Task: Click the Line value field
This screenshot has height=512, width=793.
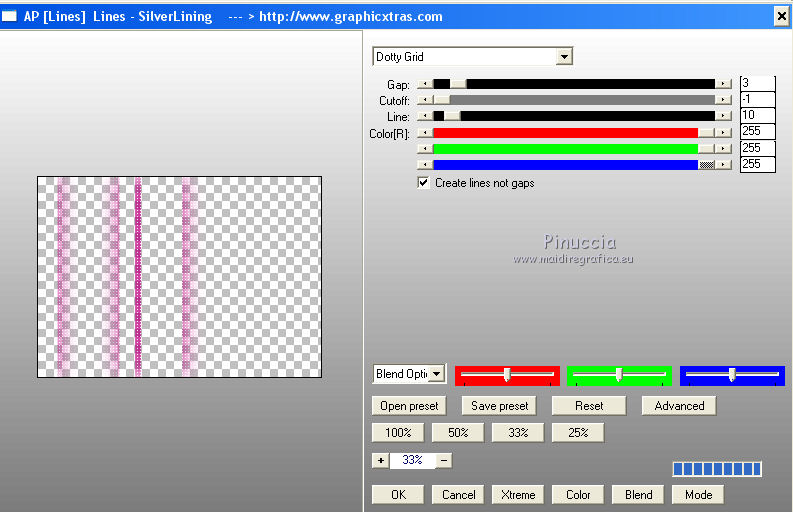Action: [757, 115]
